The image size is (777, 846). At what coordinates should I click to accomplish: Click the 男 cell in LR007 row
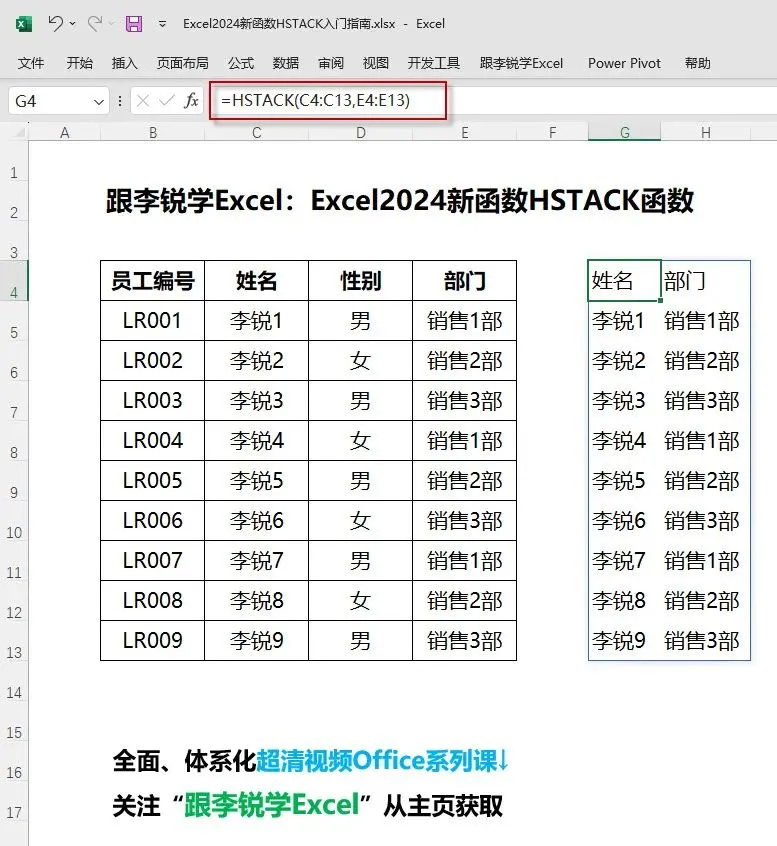click(x=360, y=561)
